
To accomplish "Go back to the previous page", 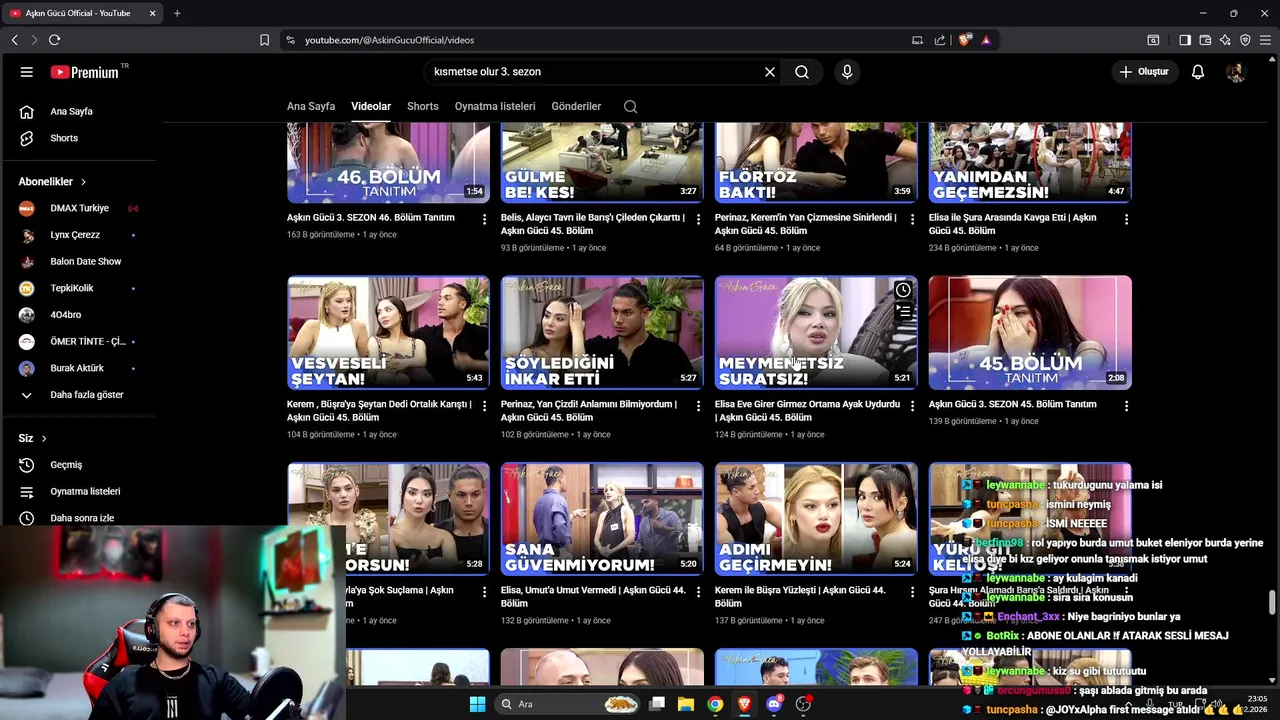I will [14, 40].
